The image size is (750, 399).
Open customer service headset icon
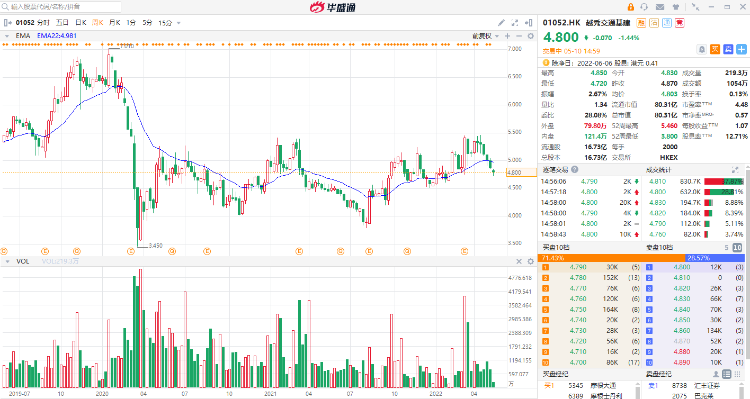pyautogui.click(x=644, y=7)
